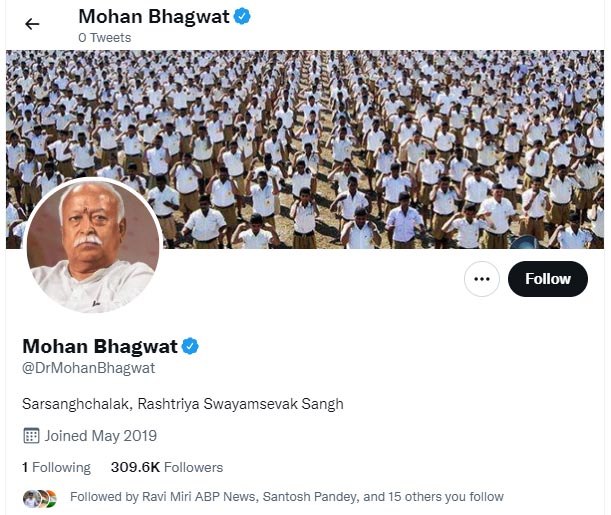
Task: Click verified badge next to header name
Action: pyautogui.click(x=242, y=17)
